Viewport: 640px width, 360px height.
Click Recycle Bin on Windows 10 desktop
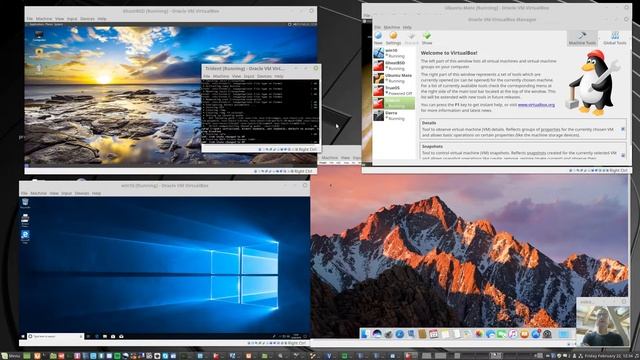click(25, 203)
